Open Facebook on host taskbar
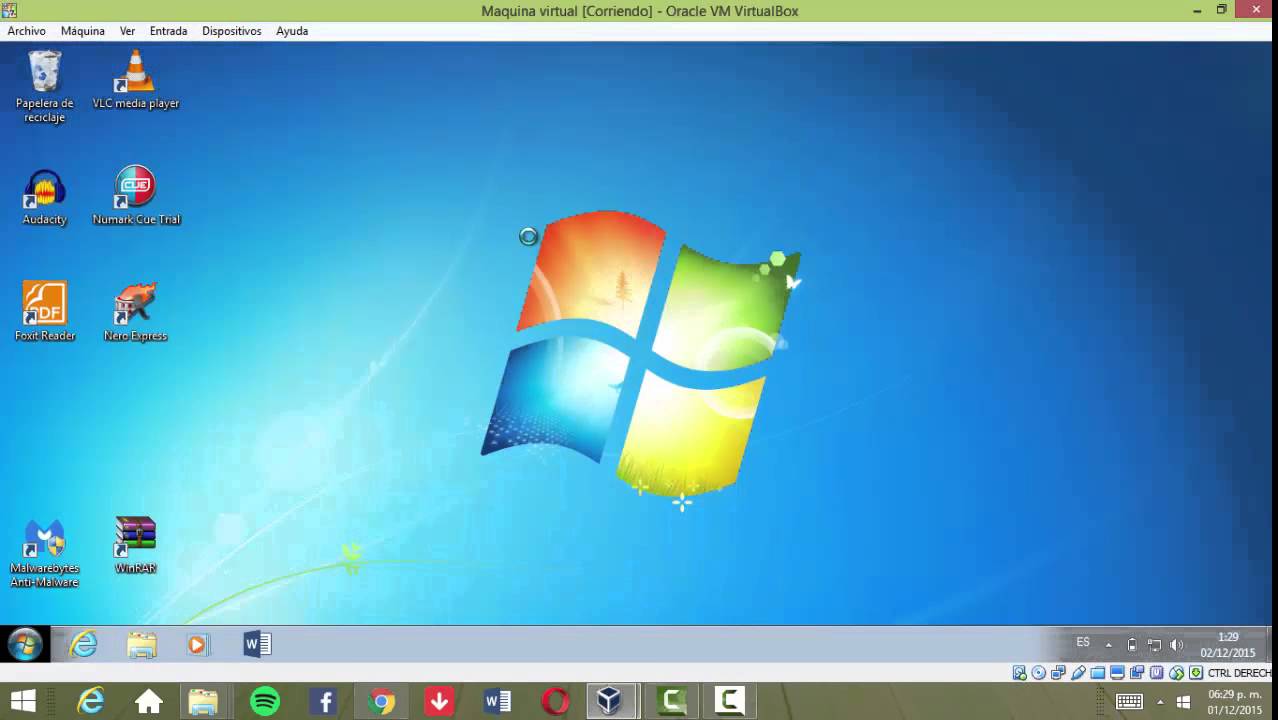 pyautogui.click(x=323, y=702)
